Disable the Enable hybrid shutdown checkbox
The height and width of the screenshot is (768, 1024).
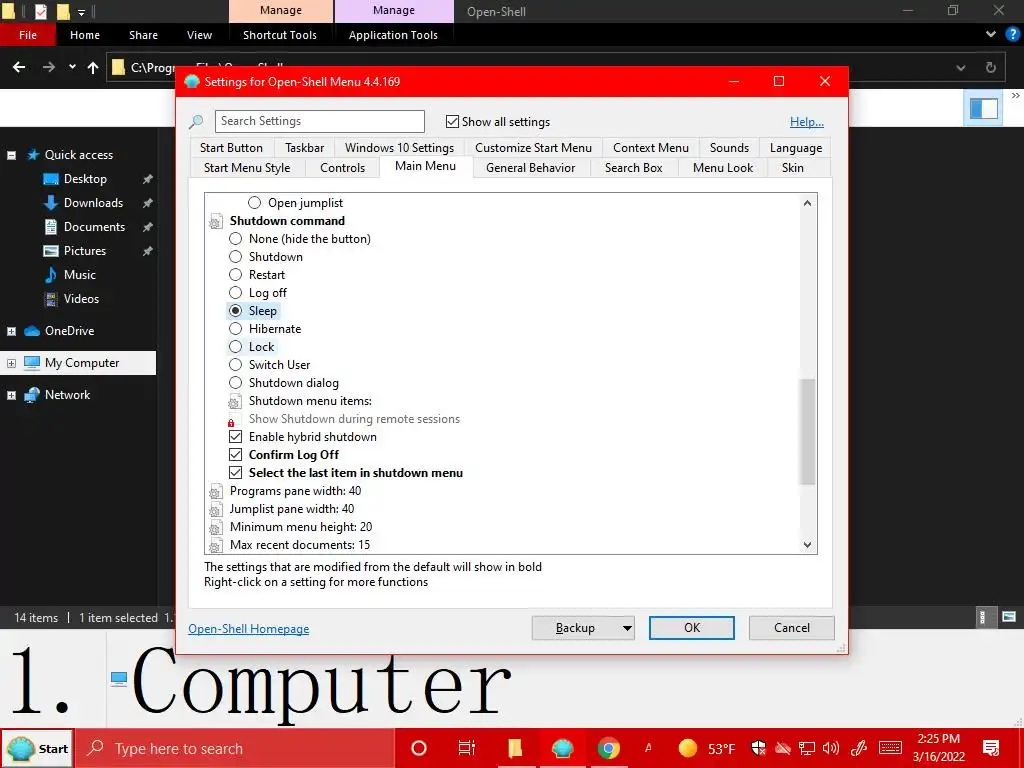coord(235,437)
